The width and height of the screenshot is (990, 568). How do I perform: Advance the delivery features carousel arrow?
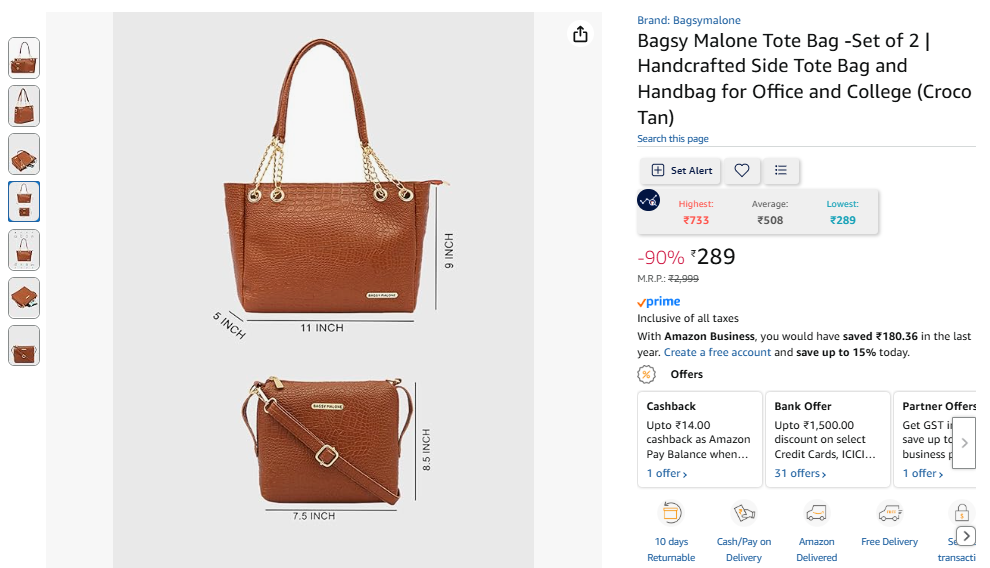click(x=966, y=536)
